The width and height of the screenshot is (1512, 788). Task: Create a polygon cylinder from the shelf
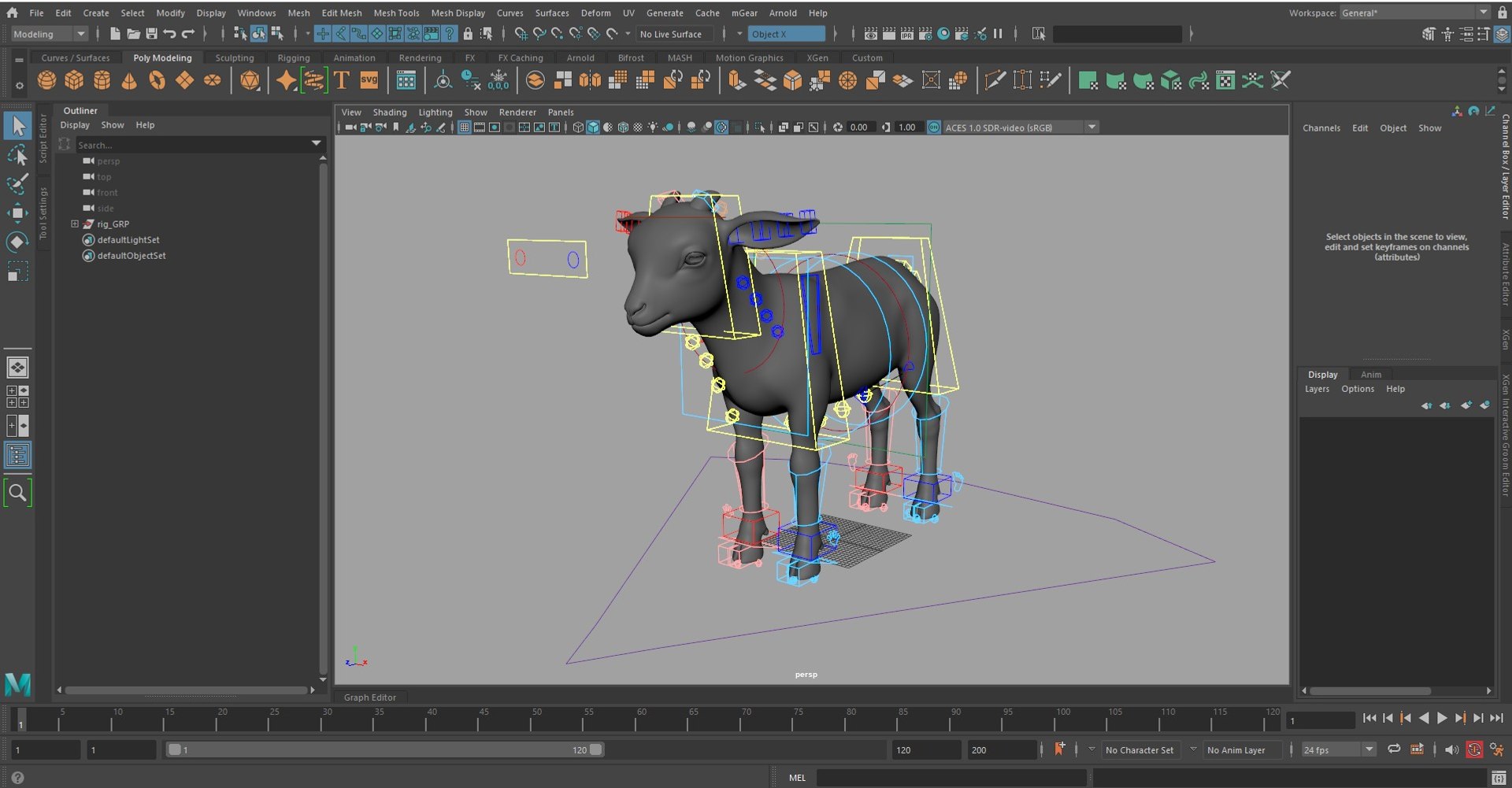(x=102, y=80)
